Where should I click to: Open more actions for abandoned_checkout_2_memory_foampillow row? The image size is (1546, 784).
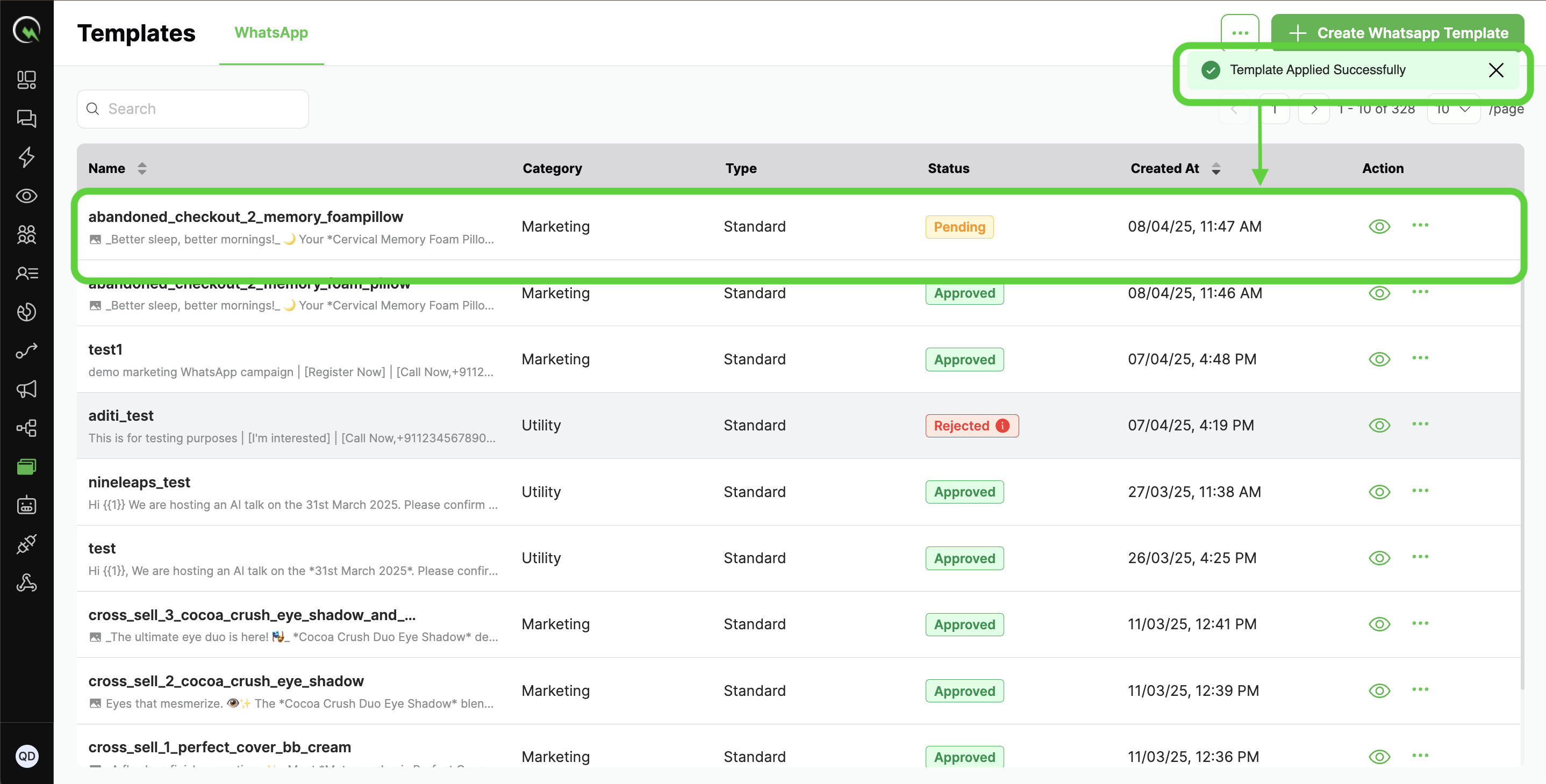(1420, 226)
